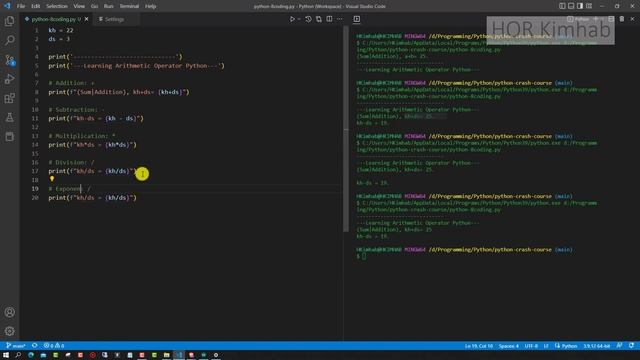Image resolution: width=640 pixels, height=360 pixels.
Task: Select language mode Python in status bar
Action: pyautogui.click(x=566, y=346)
